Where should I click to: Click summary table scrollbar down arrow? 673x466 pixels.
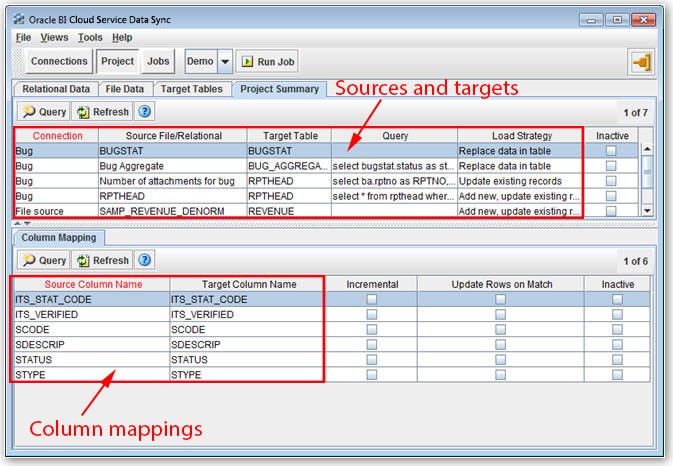[x=647, y=211]
